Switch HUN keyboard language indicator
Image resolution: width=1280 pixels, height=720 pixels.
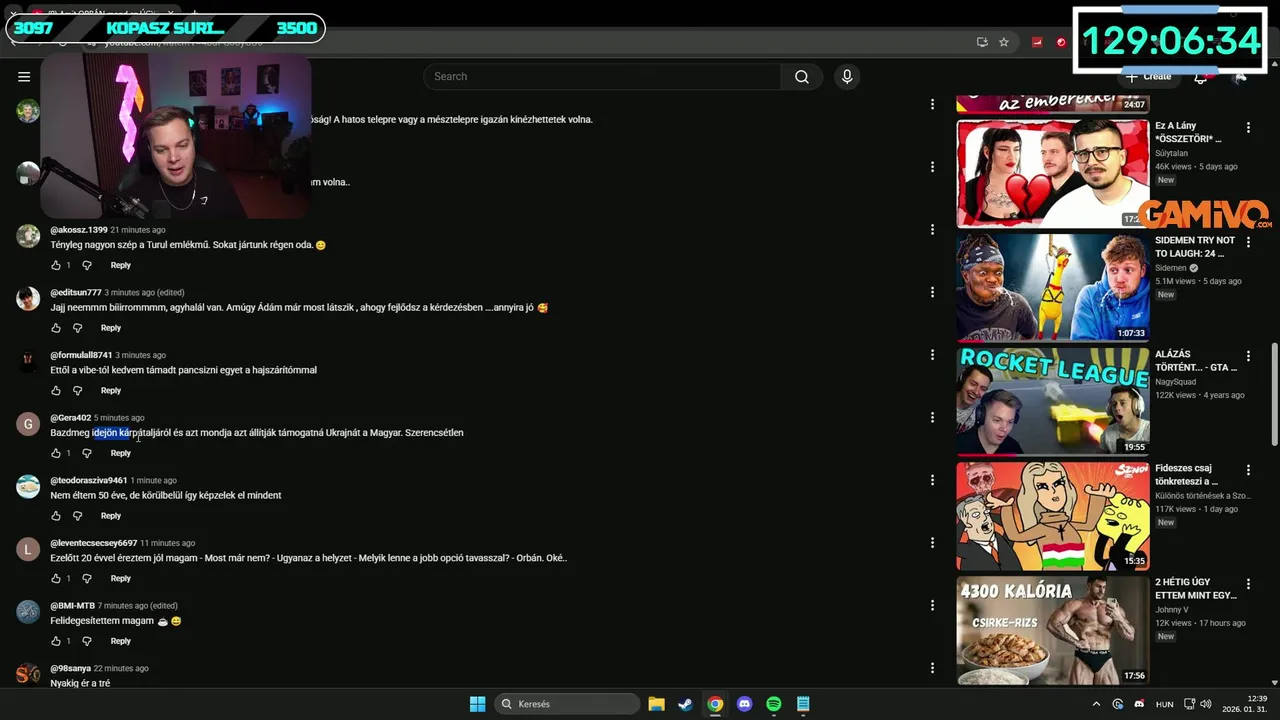click(1165, 704)
